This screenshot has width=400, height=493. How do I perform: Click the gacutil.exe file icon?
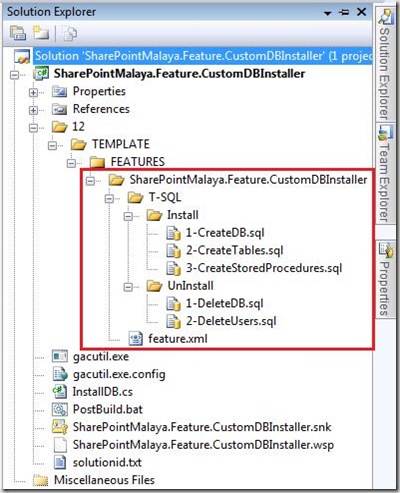pyautogui.click(x=60, y=357)
